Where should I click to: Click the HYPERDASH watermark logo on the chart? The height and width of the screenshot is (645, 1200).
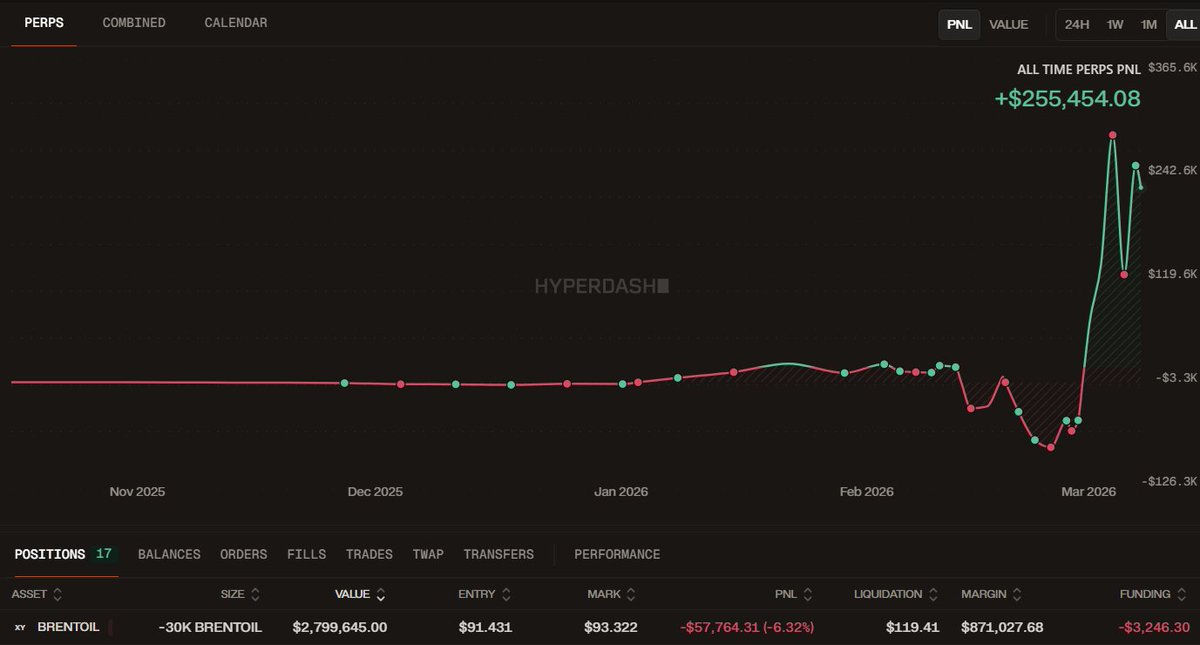[x=599, y=286]
